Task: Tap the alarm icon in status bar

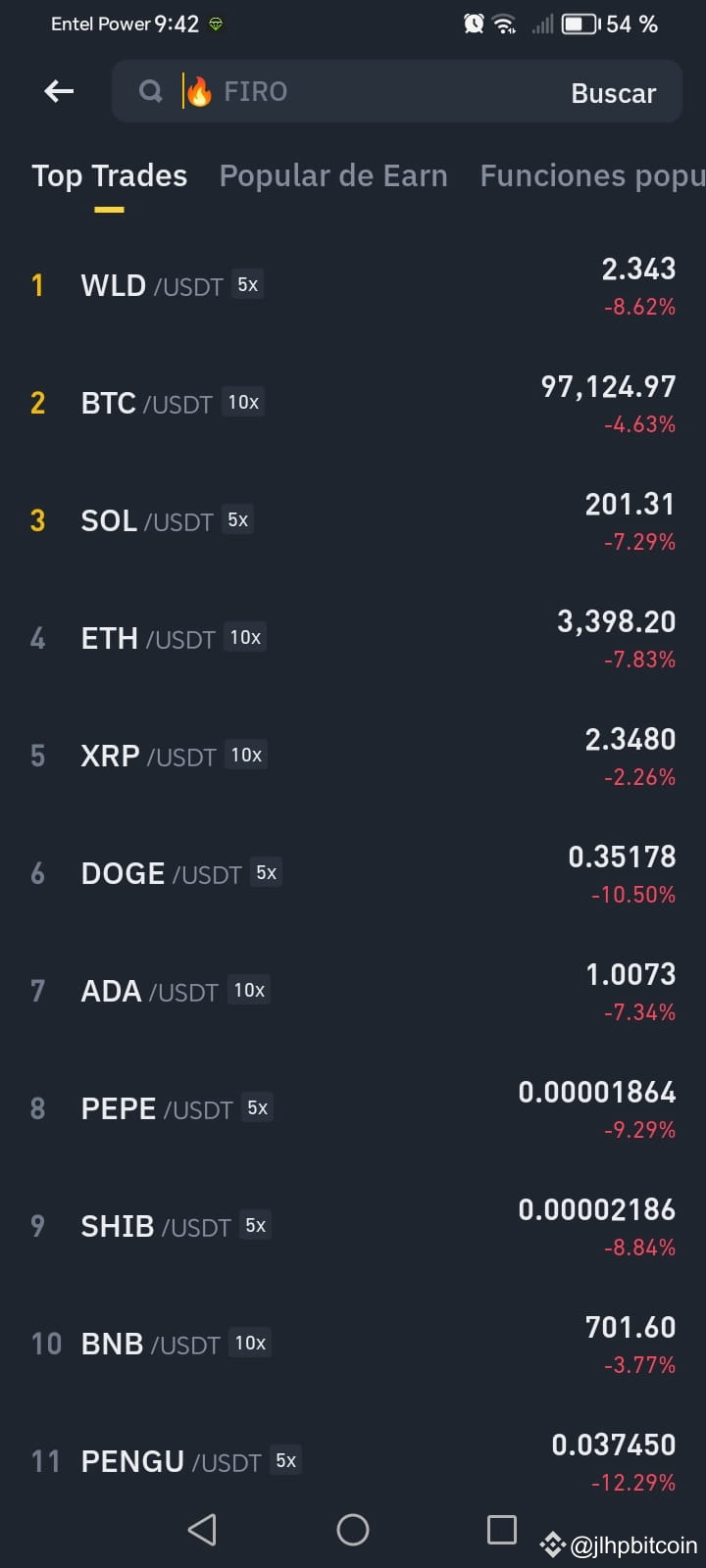Action: [x=474, y=24]
